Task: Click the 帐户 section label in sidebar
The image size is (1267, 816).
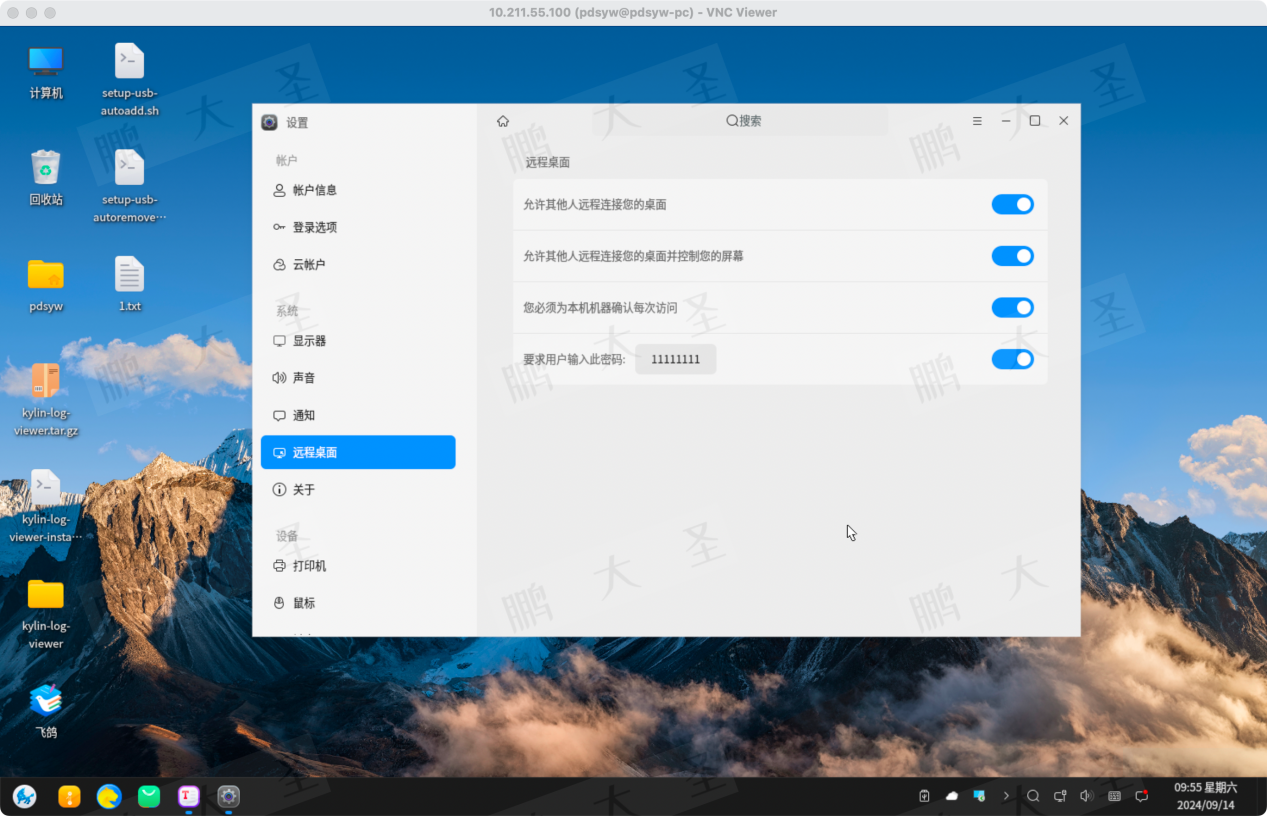Action: click(x=287, y=160)
